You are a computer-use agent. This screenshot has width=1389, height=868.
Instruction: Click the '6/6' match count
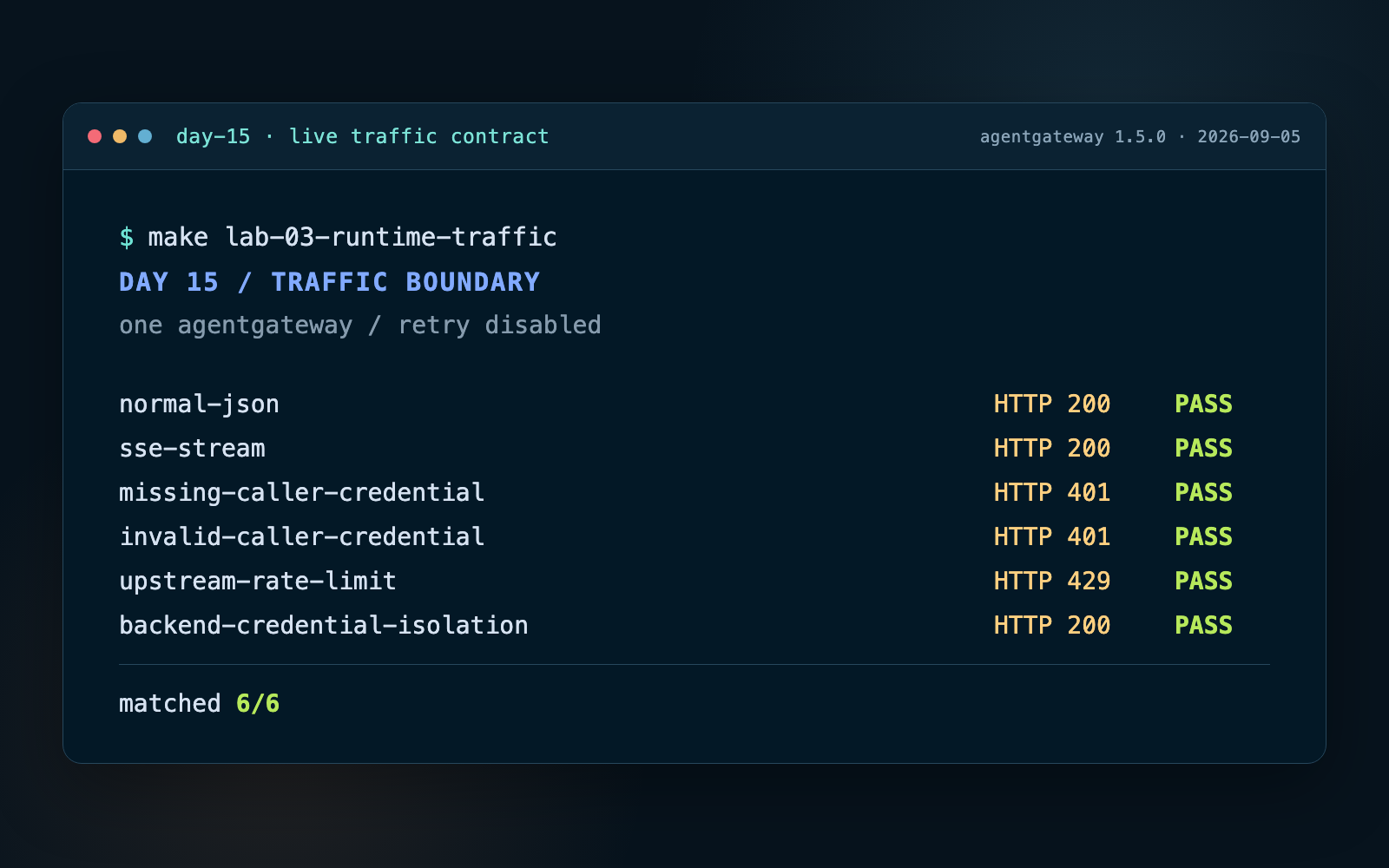tap(258, 704)
